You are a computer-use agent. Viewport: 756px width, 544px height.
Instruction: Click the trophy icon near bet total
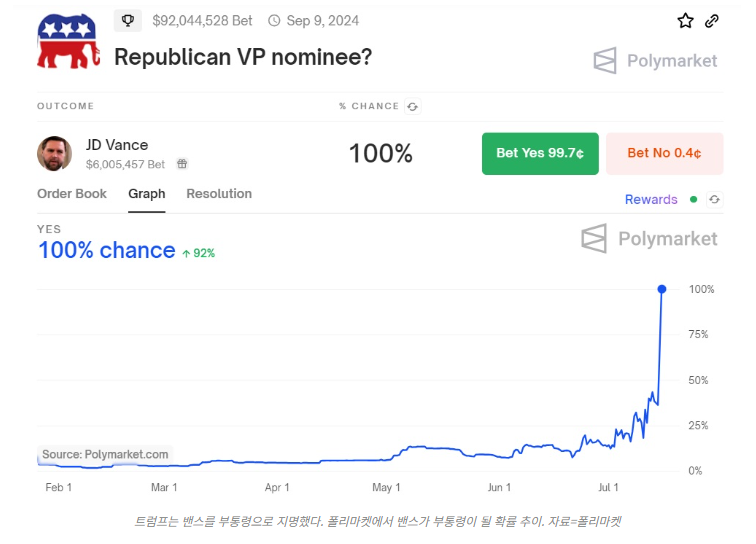(x=128, y=20)
